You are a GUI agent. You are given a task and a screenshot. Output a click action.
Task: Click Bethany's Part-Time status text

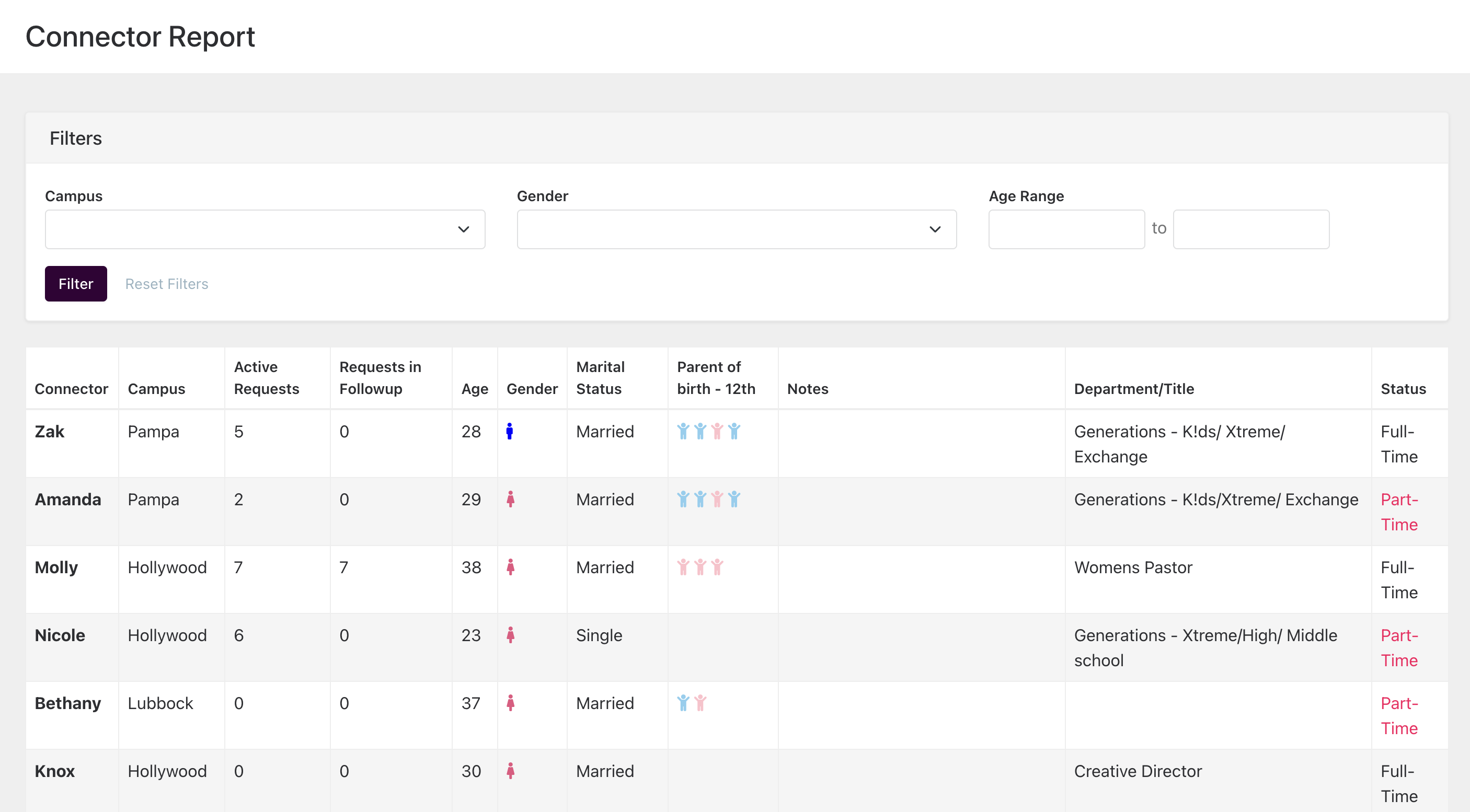[x=1399, y=716]
